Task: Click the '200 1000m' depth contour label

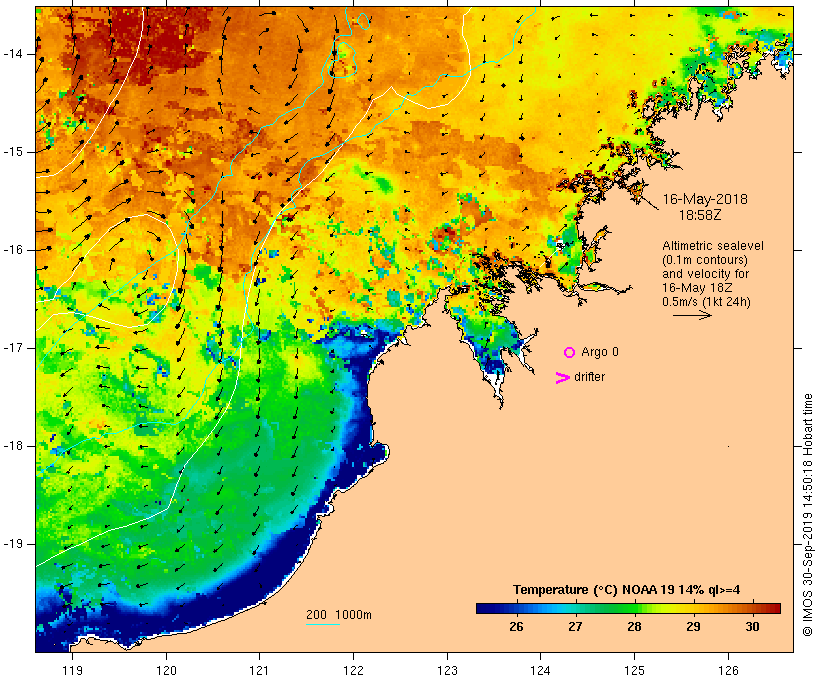Action: (x=339, y=615)
